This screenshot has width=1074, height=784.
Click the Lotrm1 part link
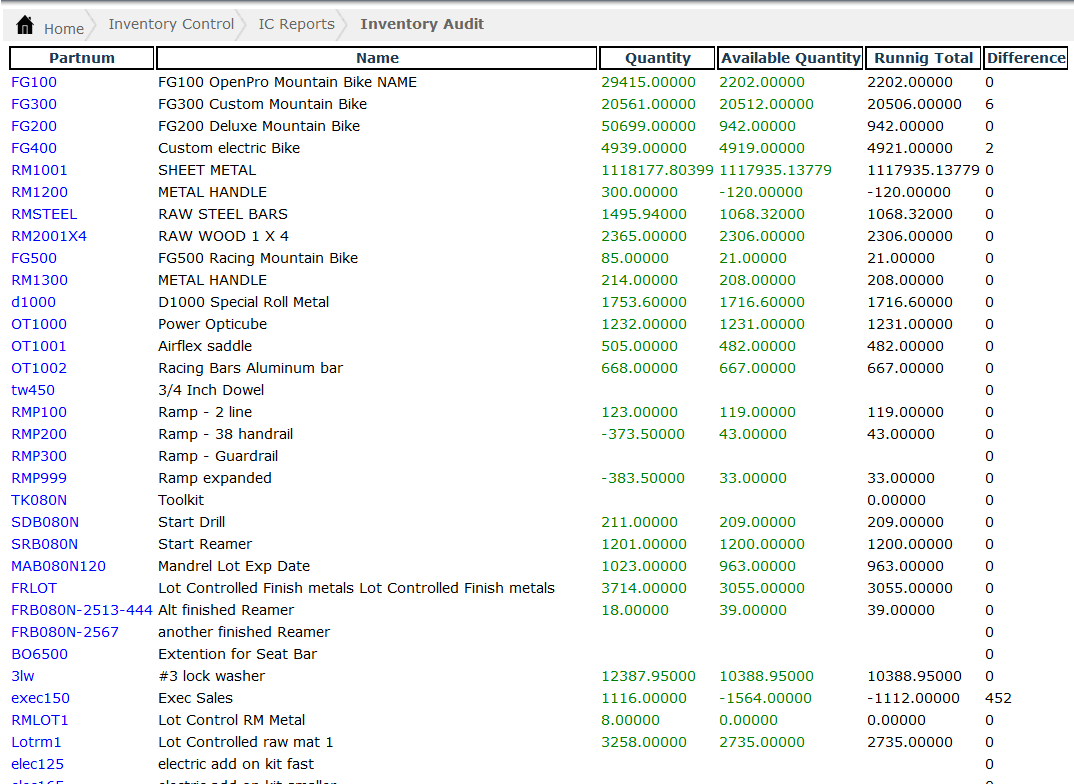pos(36,742)
